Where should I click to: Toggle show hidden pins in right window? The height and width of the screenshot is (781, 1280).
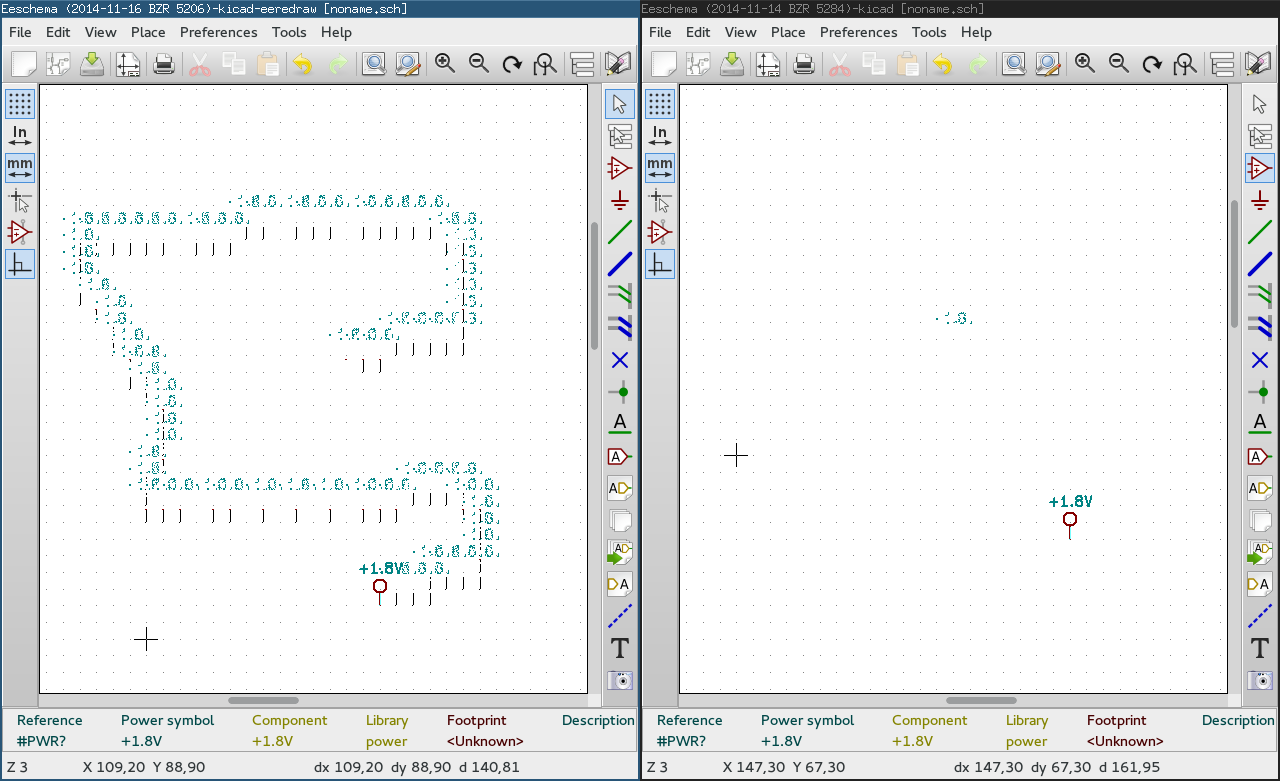660,232
